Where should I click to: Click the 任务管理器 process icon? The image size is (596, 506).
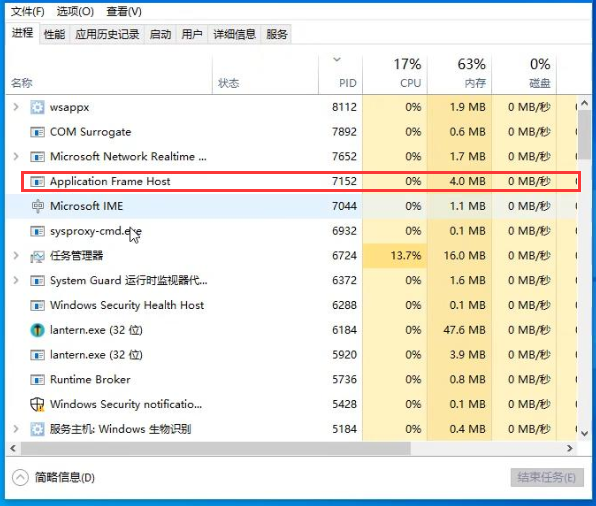pyautogui.click(x=37, y=257)
